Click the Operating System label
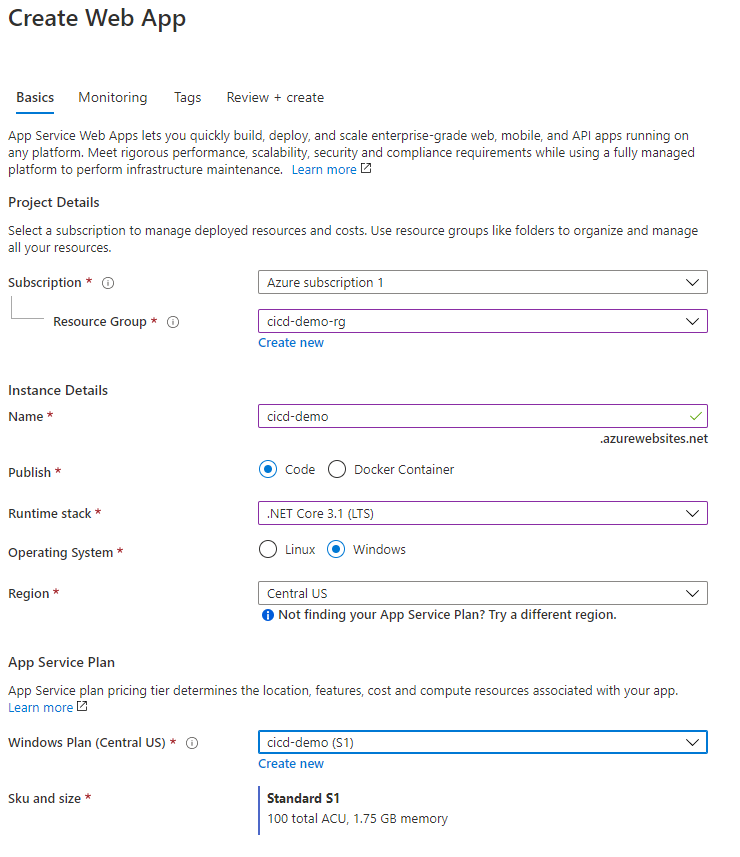 tap(61, 553)
